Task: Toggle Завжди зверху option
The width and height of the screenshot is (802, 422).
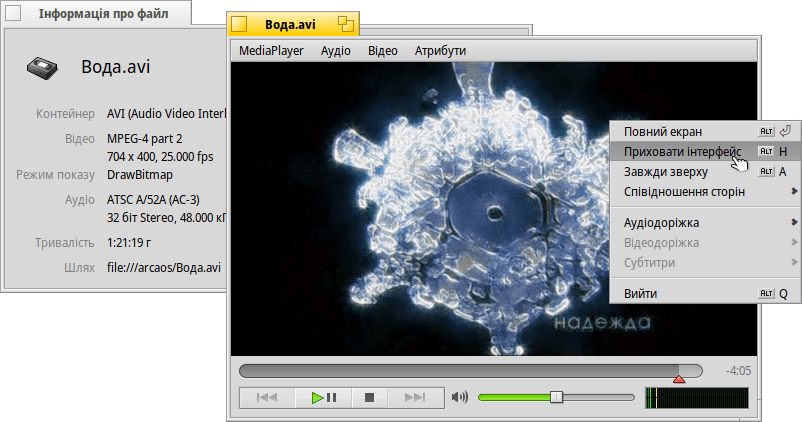Action: pos(705,171)
